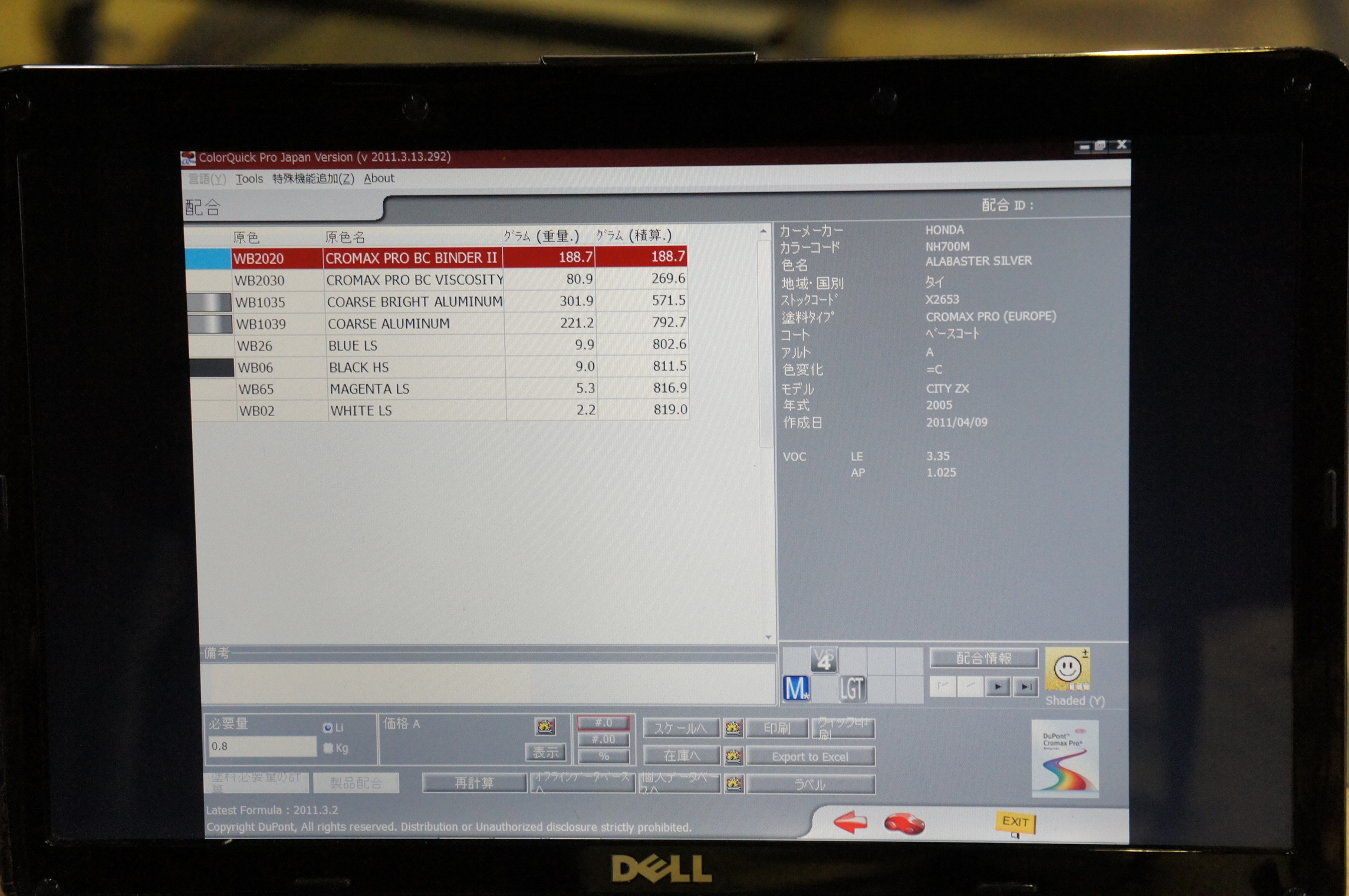Click the 塗料必要量の計算 button

point(256,783)
